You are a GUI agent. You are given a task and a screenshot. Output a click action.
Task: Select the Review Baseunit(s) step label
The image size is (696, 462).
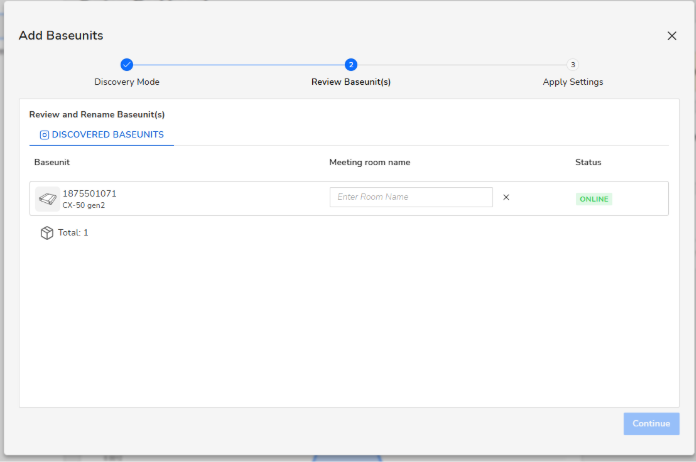tap(350, 82)
